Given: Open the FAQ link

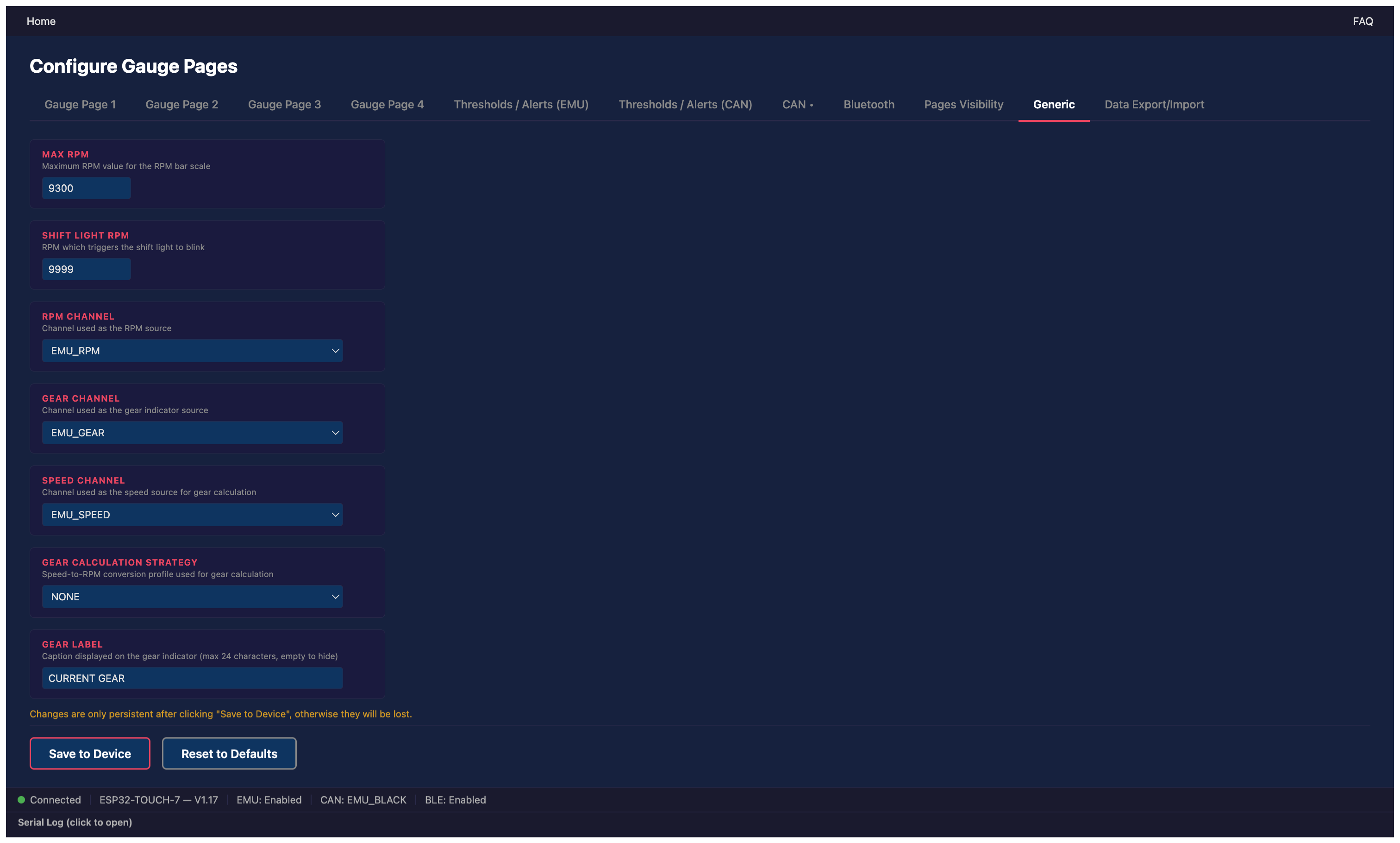Looking at the screenshot, I should click(1362, 21).
